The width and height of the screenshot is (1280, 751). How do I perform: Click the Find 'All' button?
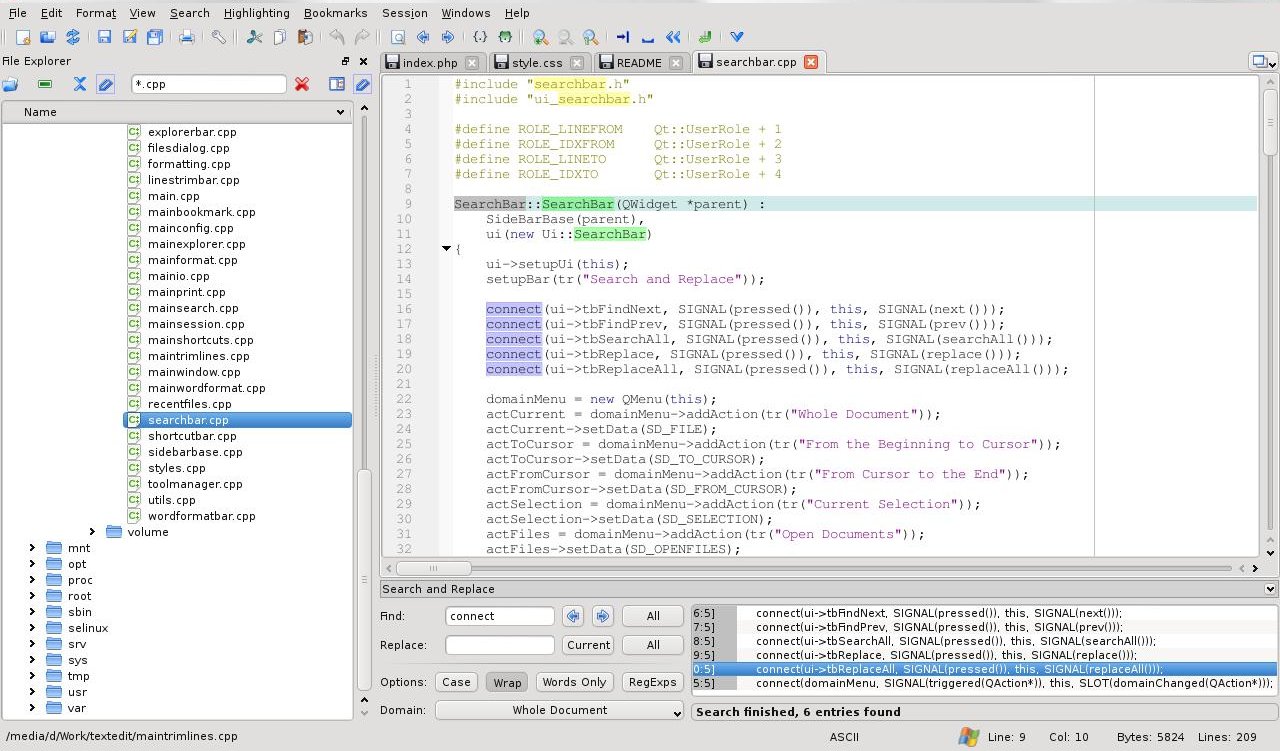653,616
